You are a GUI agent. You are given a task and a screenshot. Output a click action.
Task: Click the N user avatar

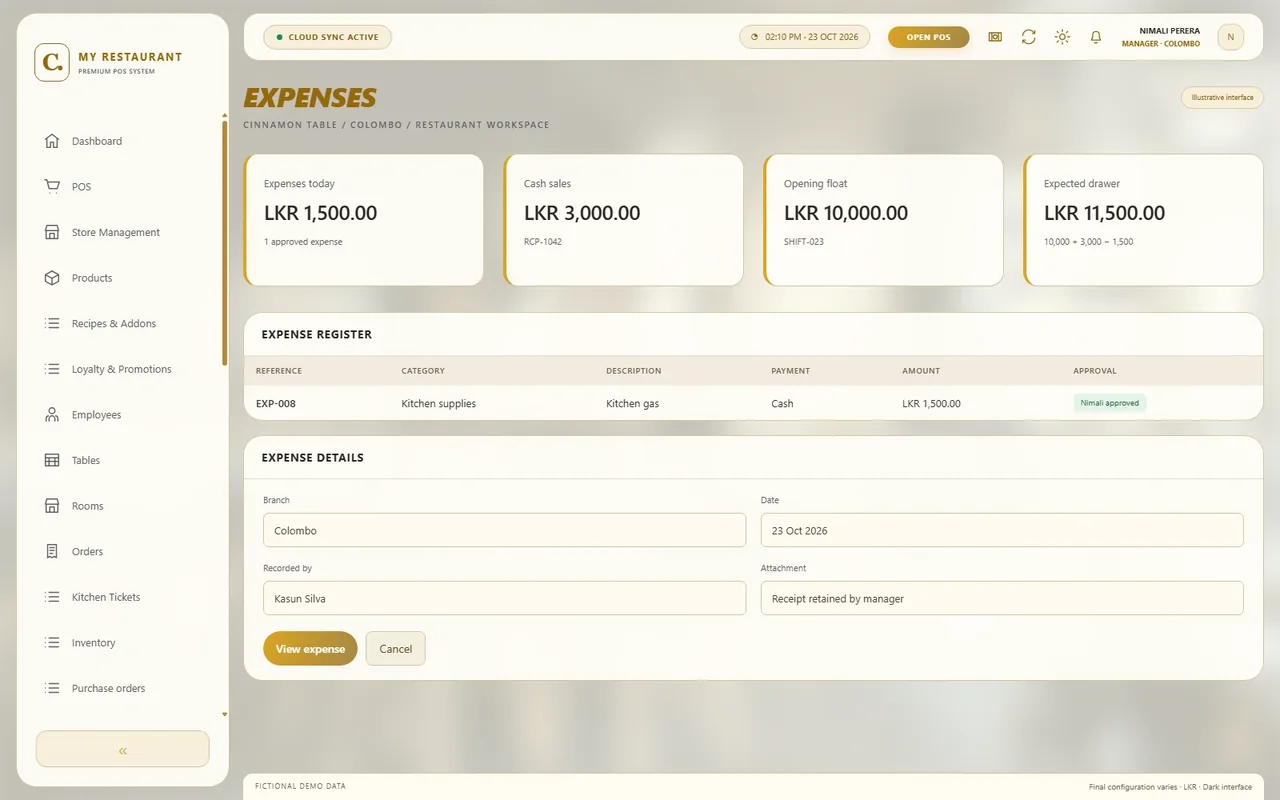tap(1230, 37)
